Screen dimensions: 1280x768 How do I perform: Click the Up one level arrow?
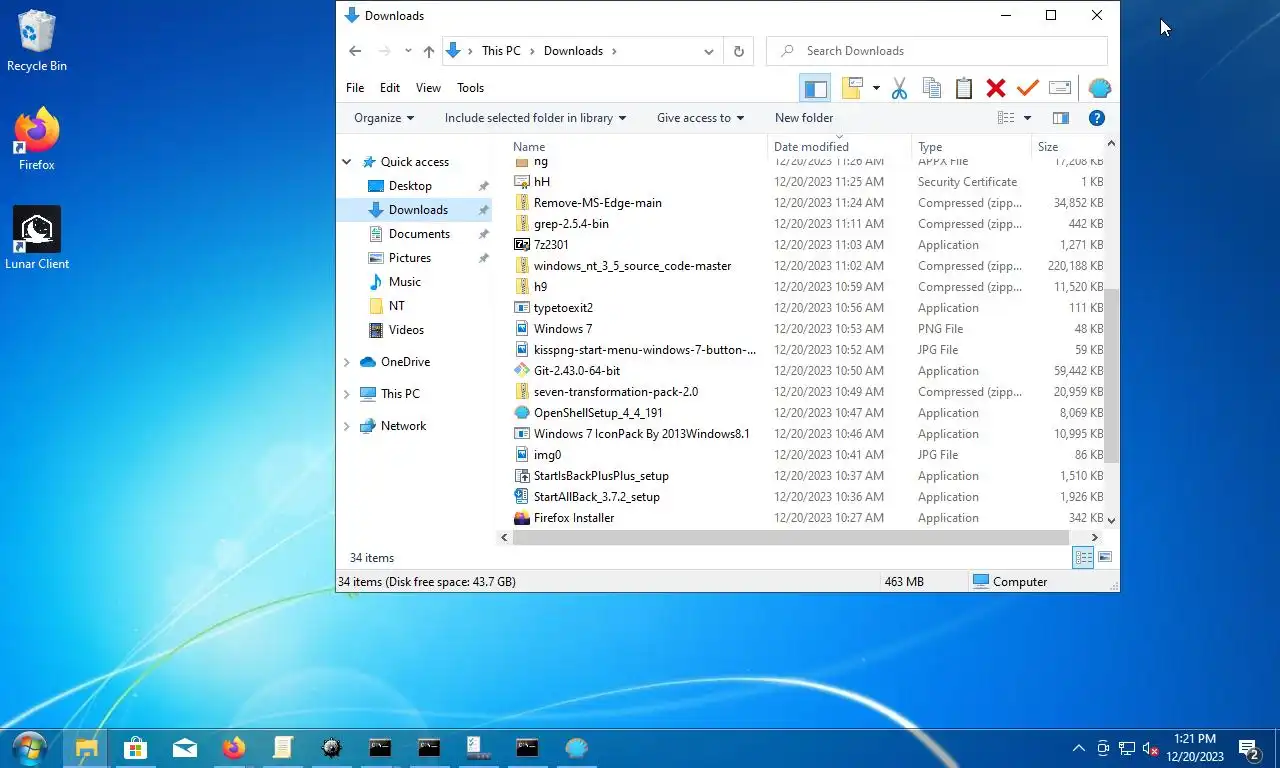click(429, 51)
